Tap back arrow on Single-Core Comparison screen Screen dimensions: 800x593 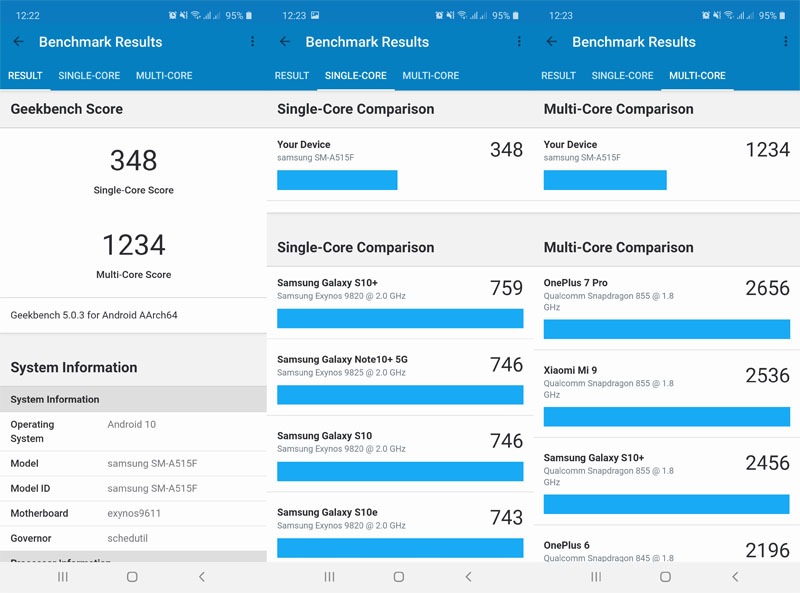click(x=285, y=42)
